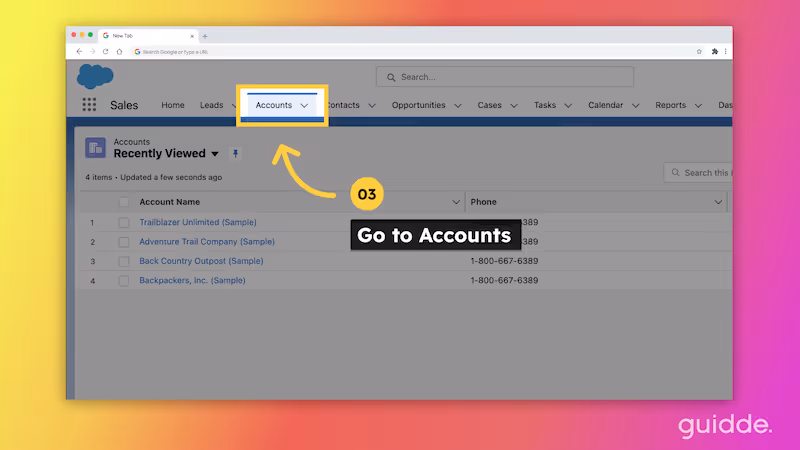Open the Account Name column menu

click(456, 202)
